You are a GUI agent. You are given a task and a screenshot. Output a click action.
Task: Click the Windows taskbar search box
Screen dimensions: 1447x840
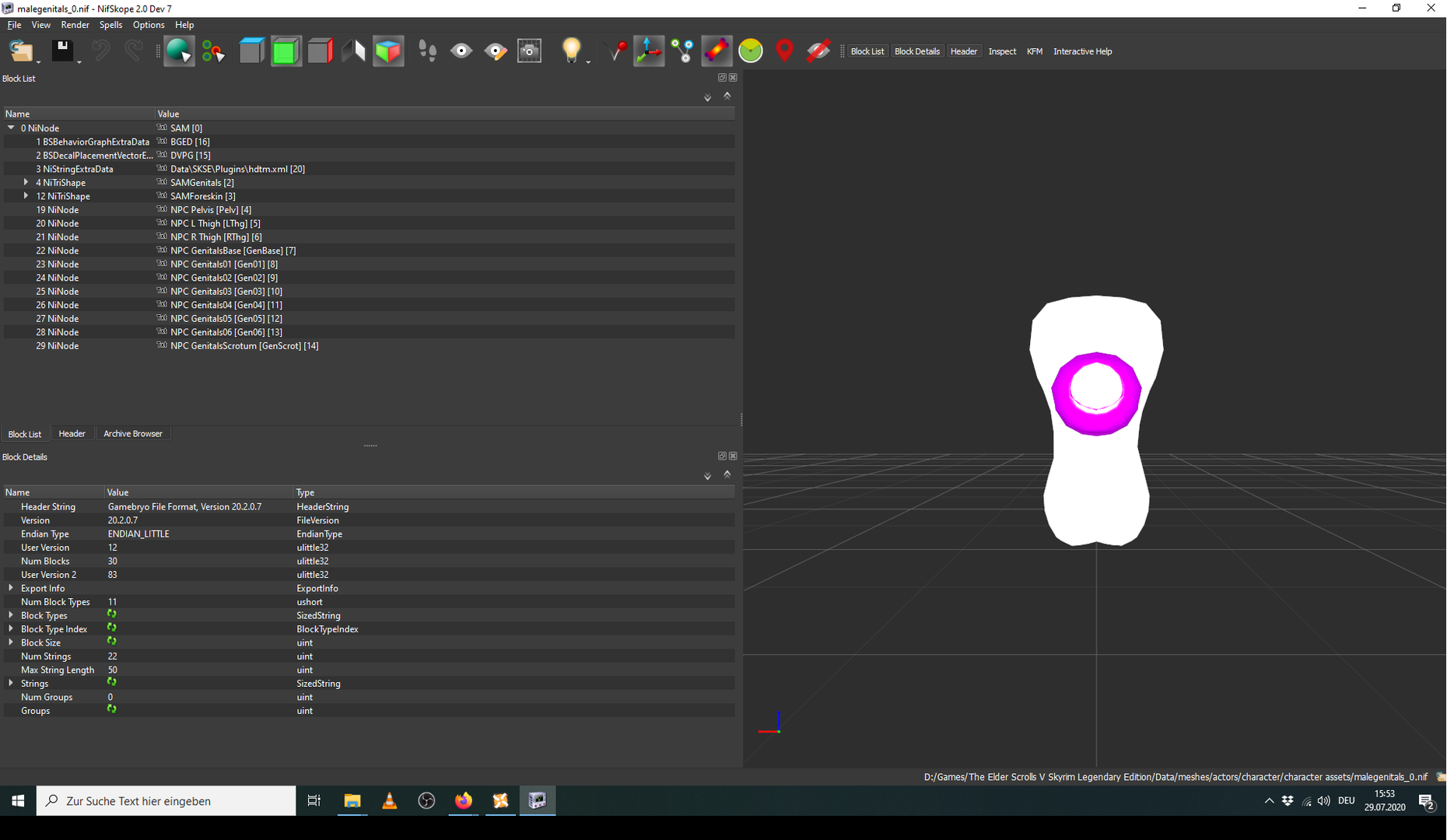[x=166, y=800]
